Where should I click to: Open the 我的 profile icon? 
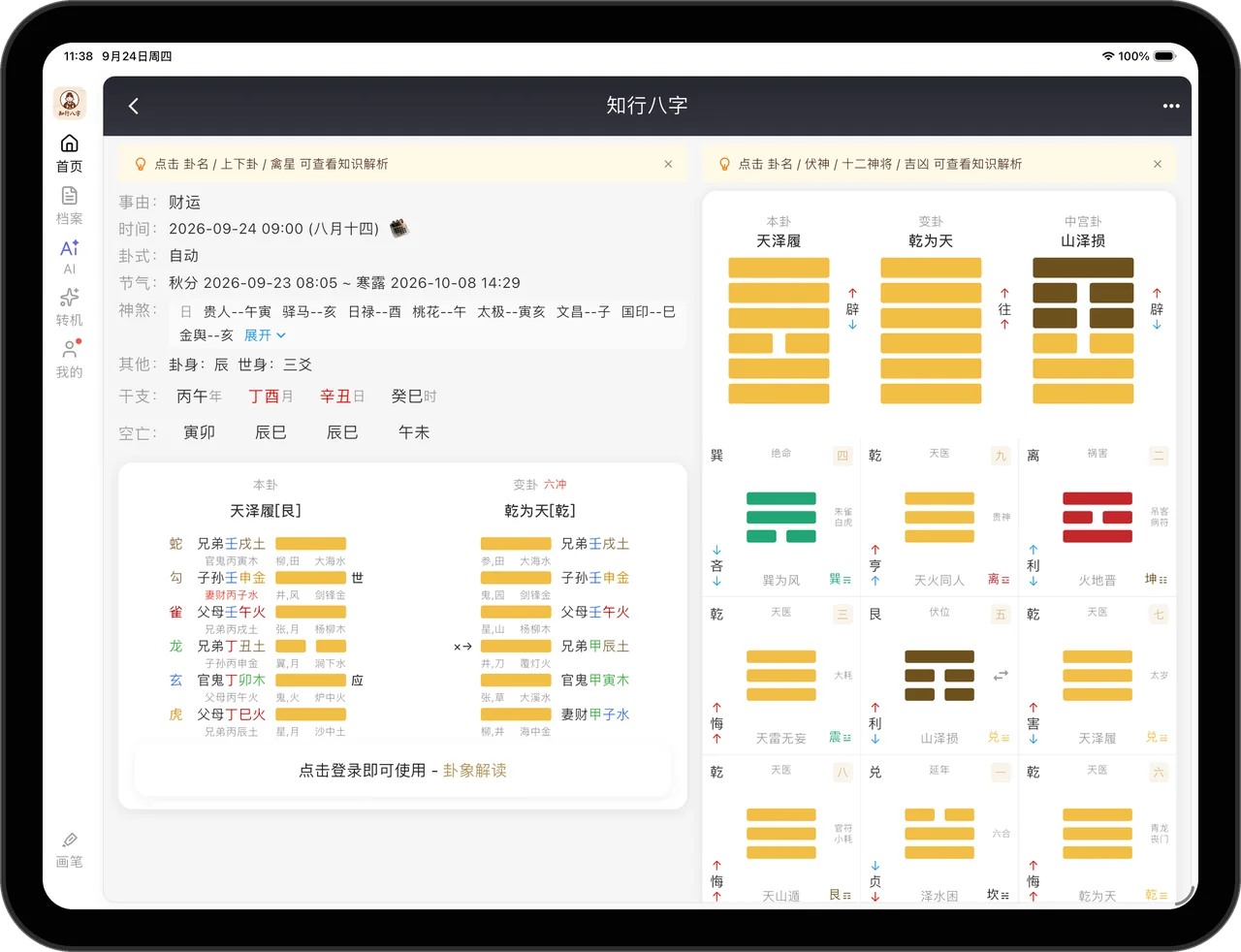click(69, 359)
